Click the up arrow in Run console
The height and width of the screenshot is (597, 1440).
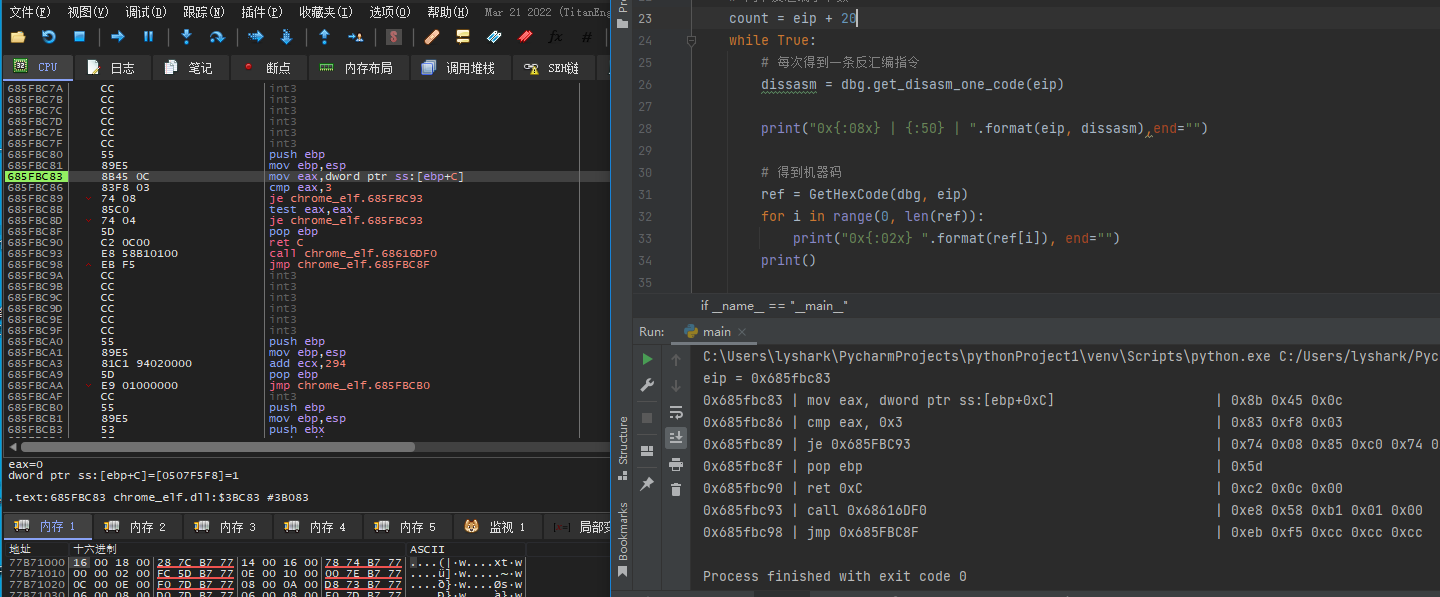676,359
